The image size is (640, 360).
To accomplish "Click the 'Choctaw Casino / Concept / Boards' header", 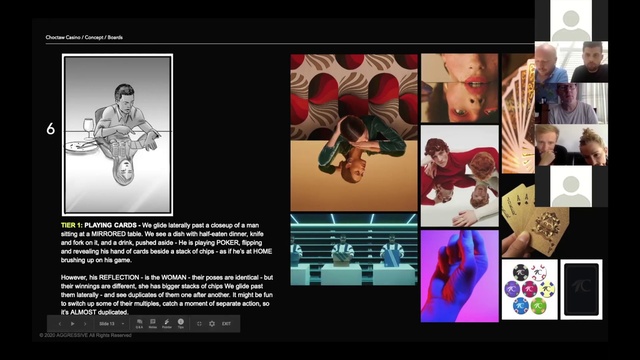I will tap(84, 37).
